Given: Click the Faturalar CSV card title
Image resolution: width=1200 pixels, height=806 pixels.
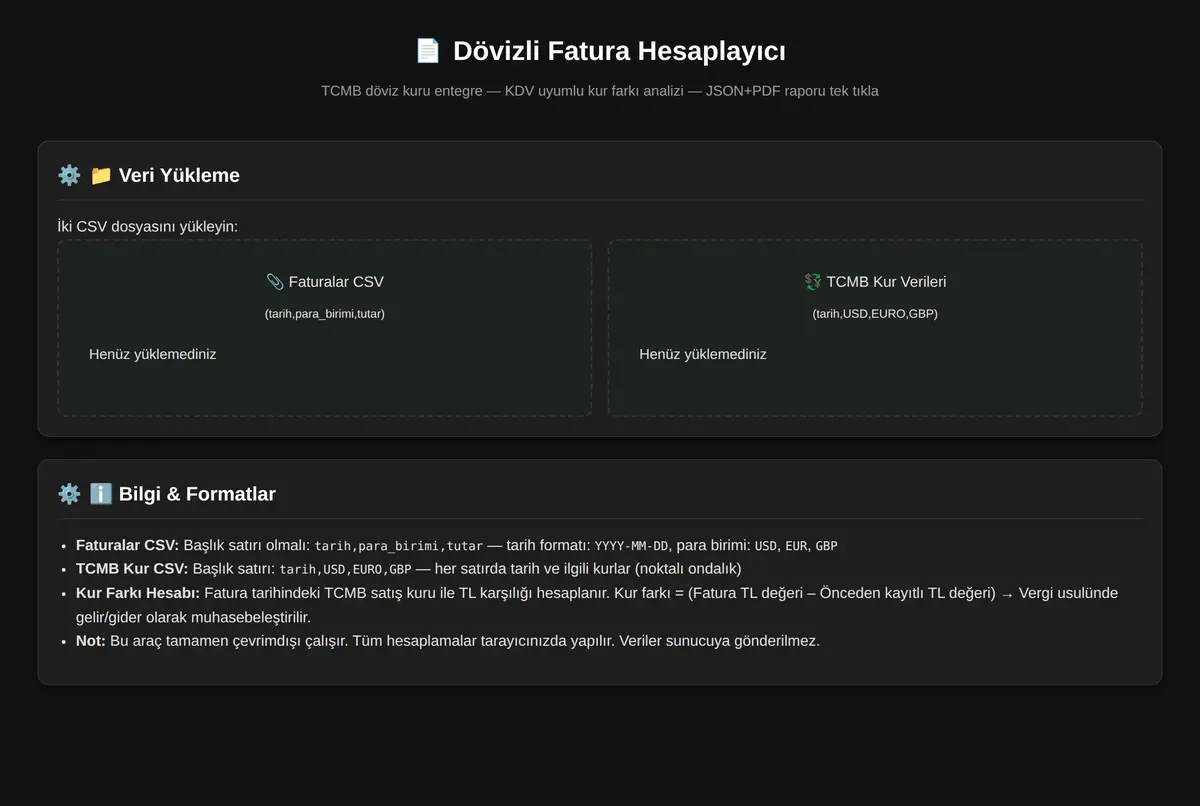Looking at the screenshot, I should [336, 282].
